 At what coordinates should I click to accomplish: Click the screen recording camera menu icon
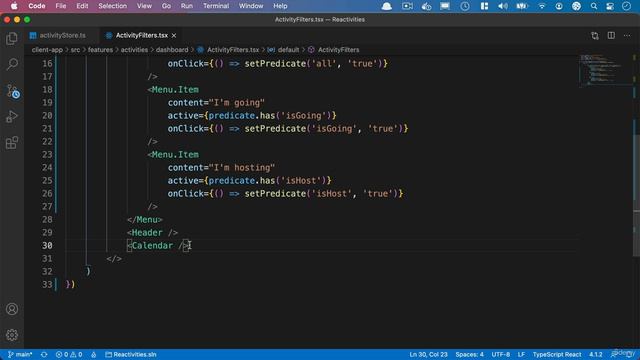click(407, 6)
